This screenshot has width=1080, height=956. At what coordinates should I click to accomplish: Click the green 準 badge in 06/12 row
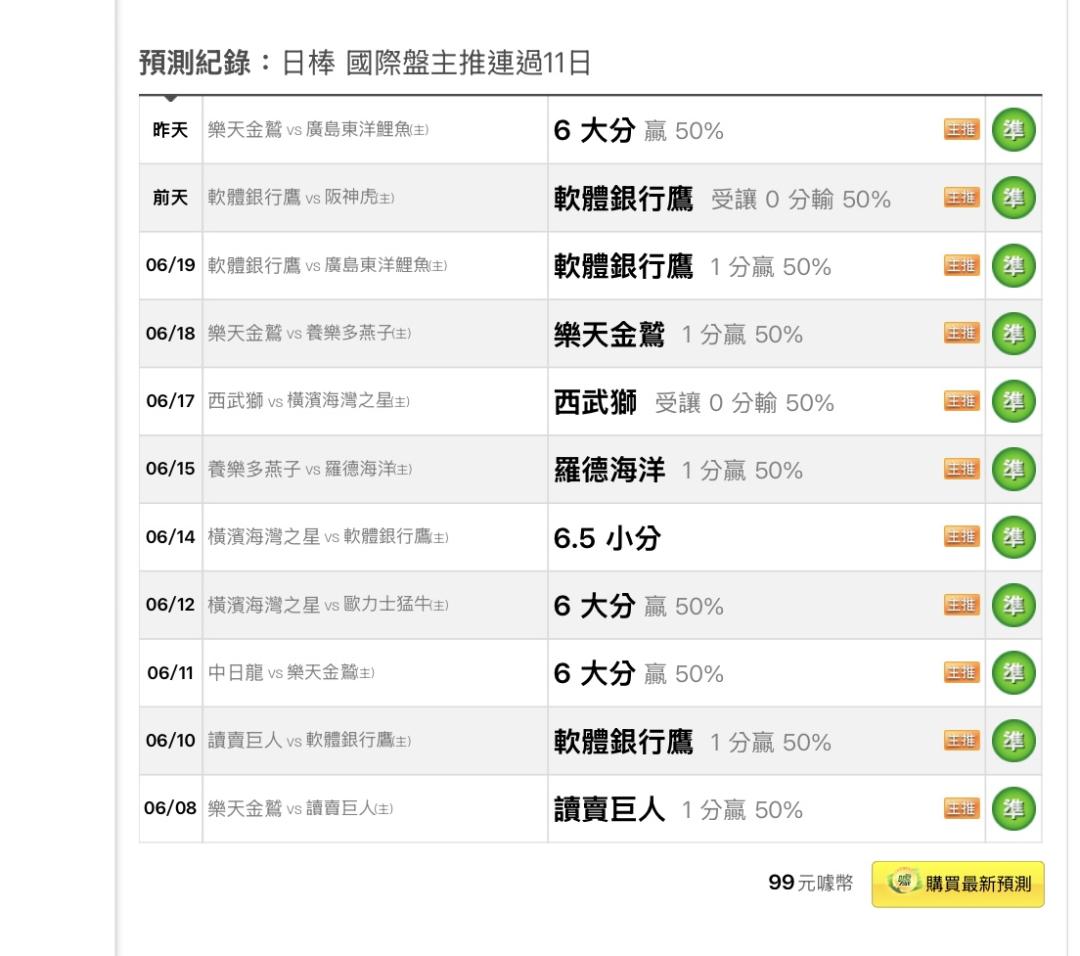[x=1013, y=605]
